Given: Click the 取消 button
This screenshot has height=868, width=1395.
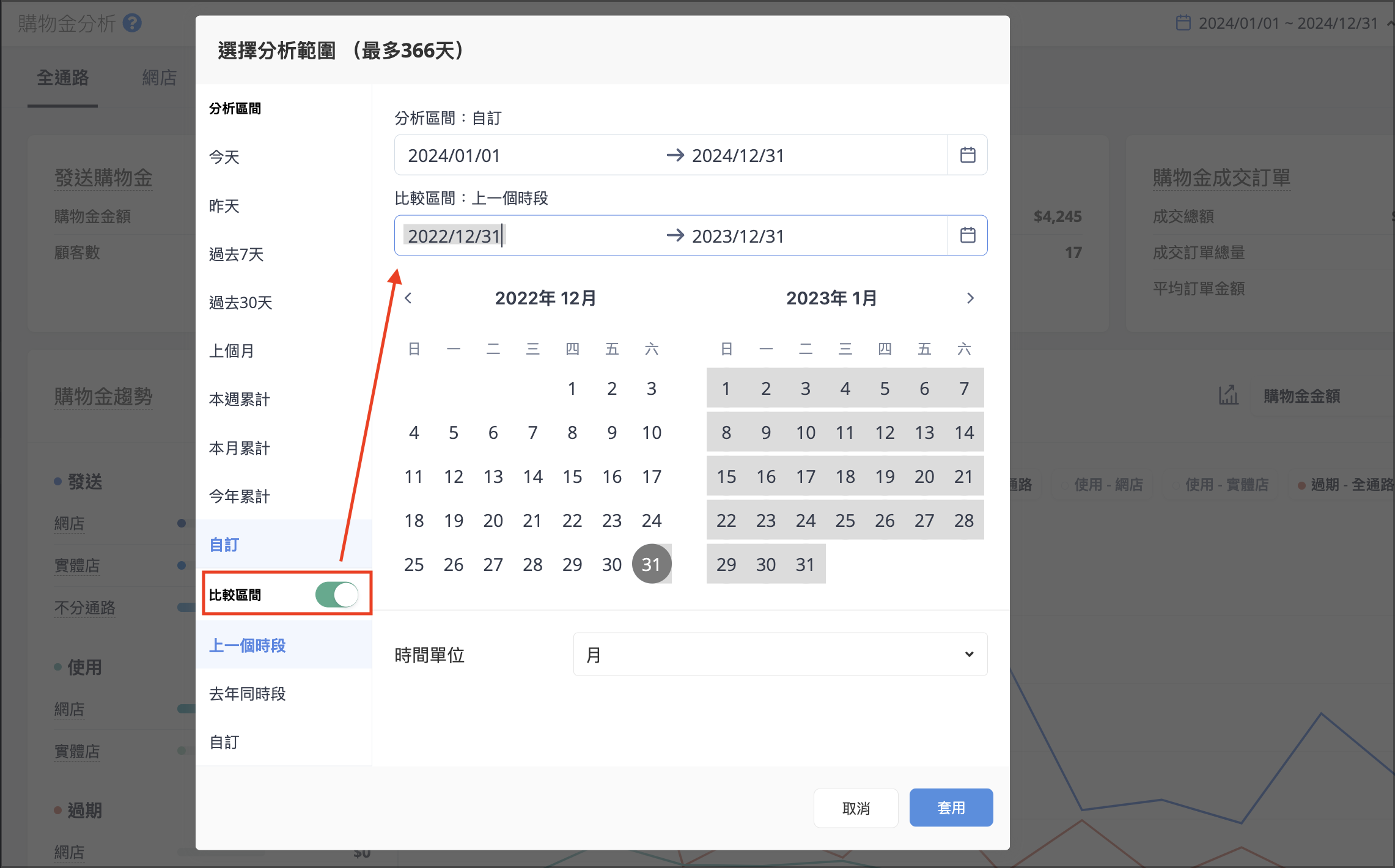Looking at the screenshot, I should tap(856, 807).
